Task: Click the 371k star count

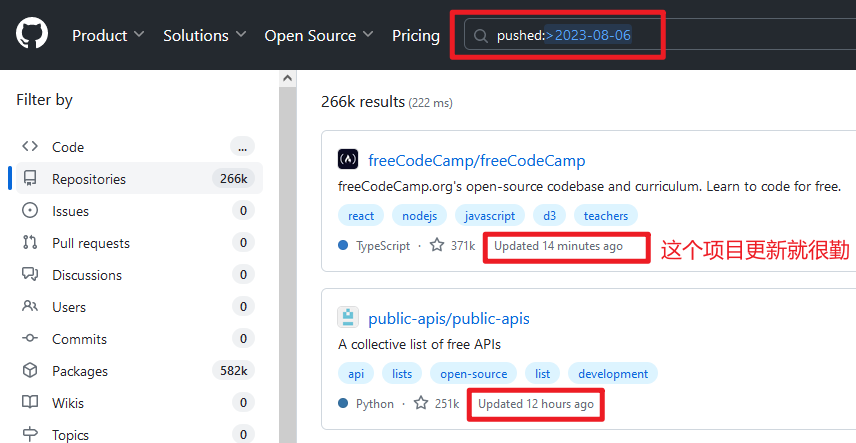Action: pyautogui.click(x=463, y=246)
